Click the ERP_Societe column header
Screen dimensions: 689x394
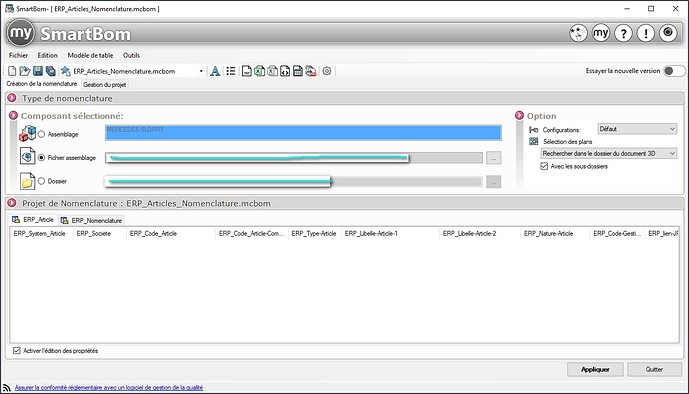(x=99, y=234)
